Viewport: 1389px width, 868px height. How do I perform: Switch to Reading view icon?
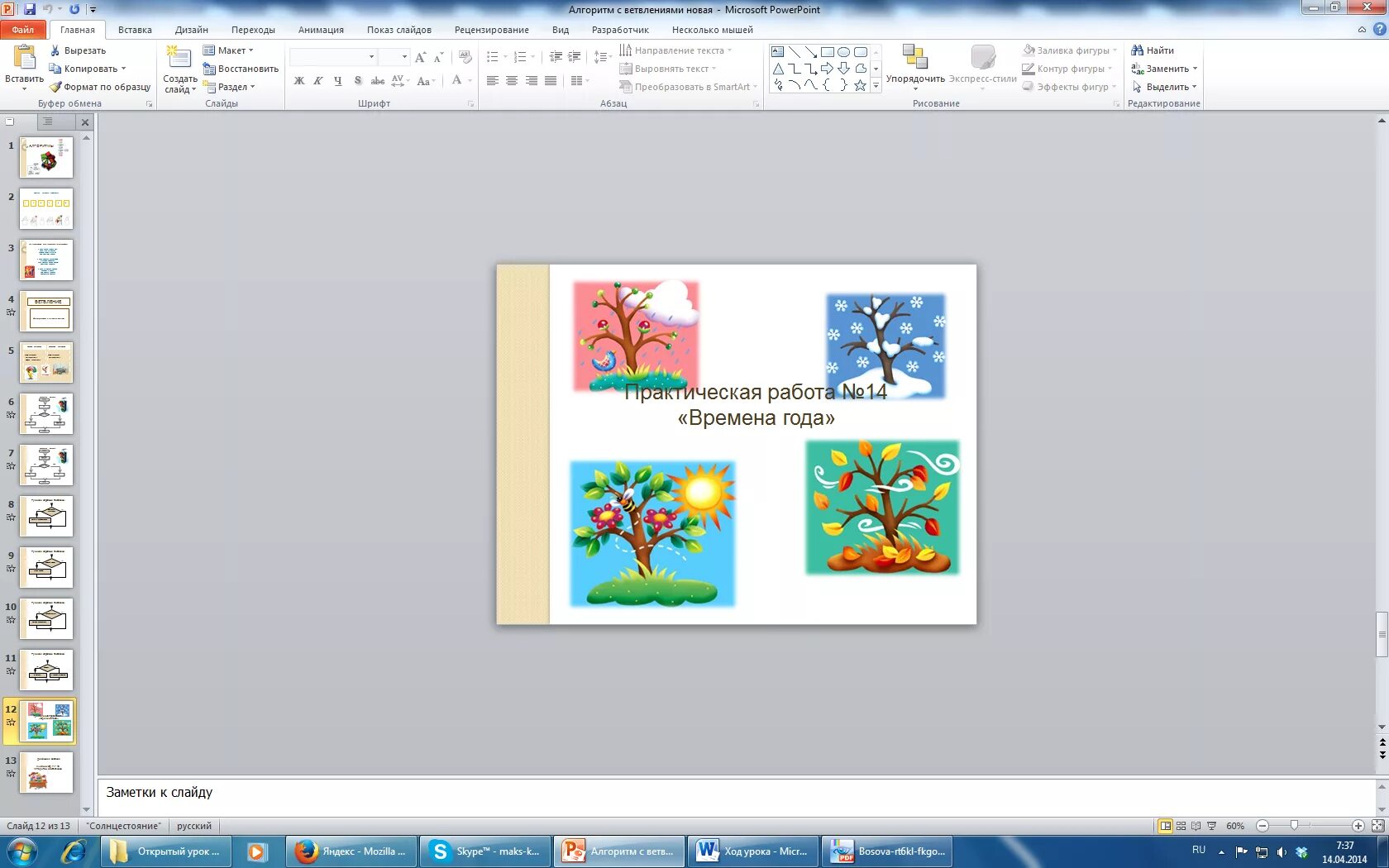(1196, 826)
